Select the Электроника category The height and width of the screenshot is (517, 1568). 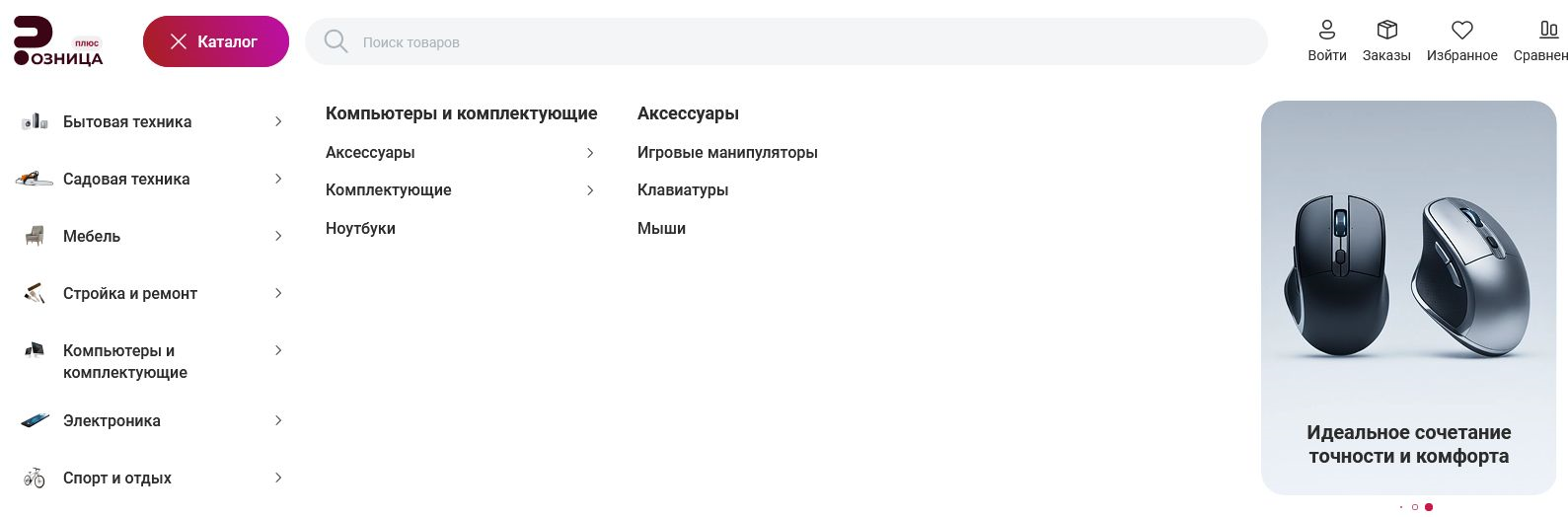[112, 420]
